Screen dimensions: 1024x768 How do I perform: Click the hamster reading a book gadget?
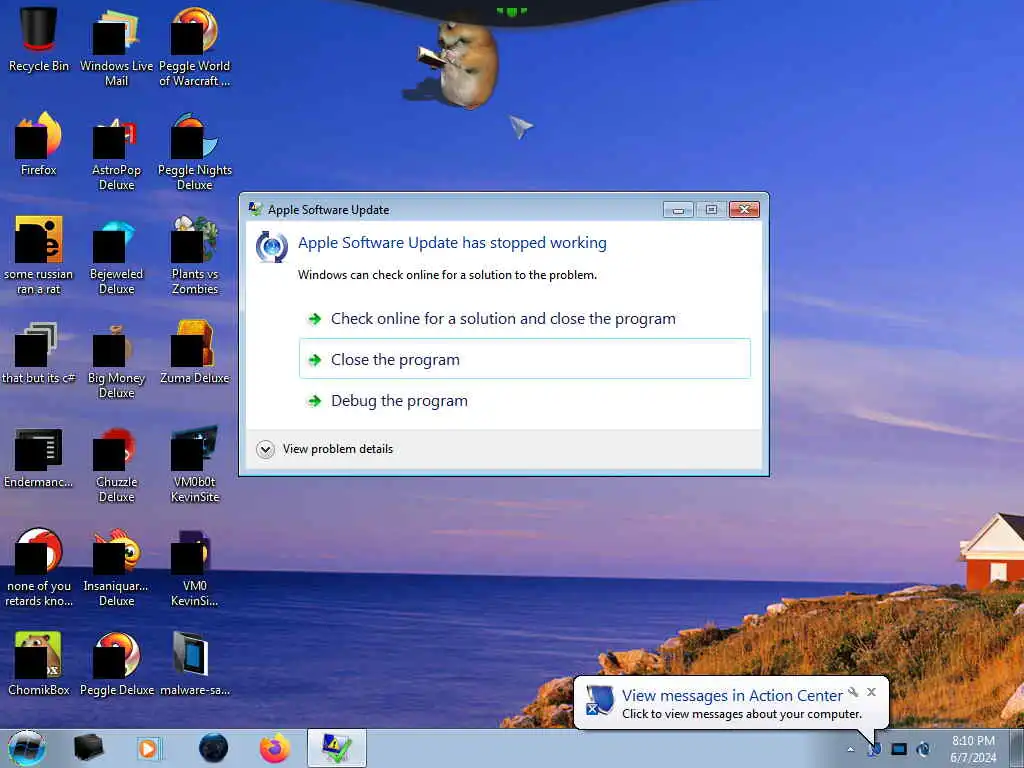pos(459,63)
